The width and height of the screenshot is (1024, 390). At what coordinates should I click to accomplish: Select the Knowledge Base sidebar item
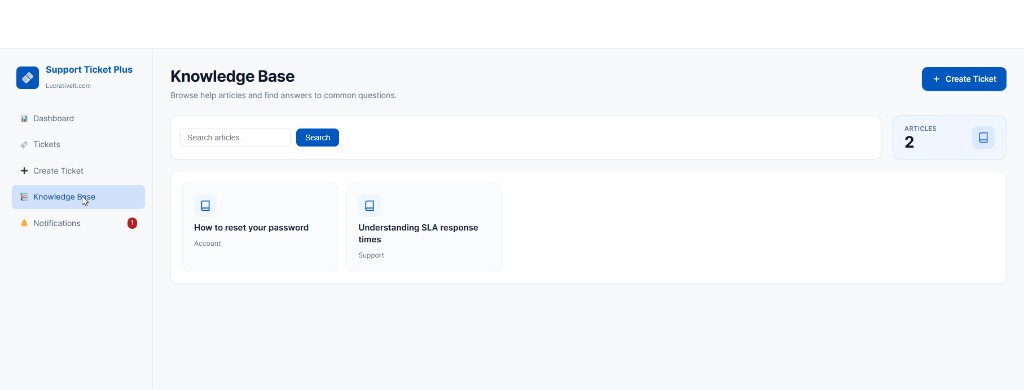pos(78,197)
